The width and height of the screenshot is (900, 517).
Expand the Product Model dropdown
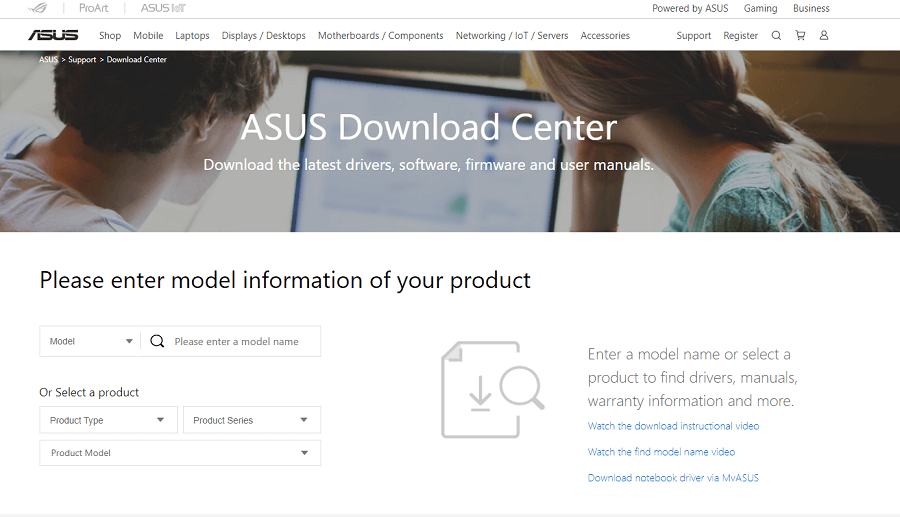click(180, 453)
